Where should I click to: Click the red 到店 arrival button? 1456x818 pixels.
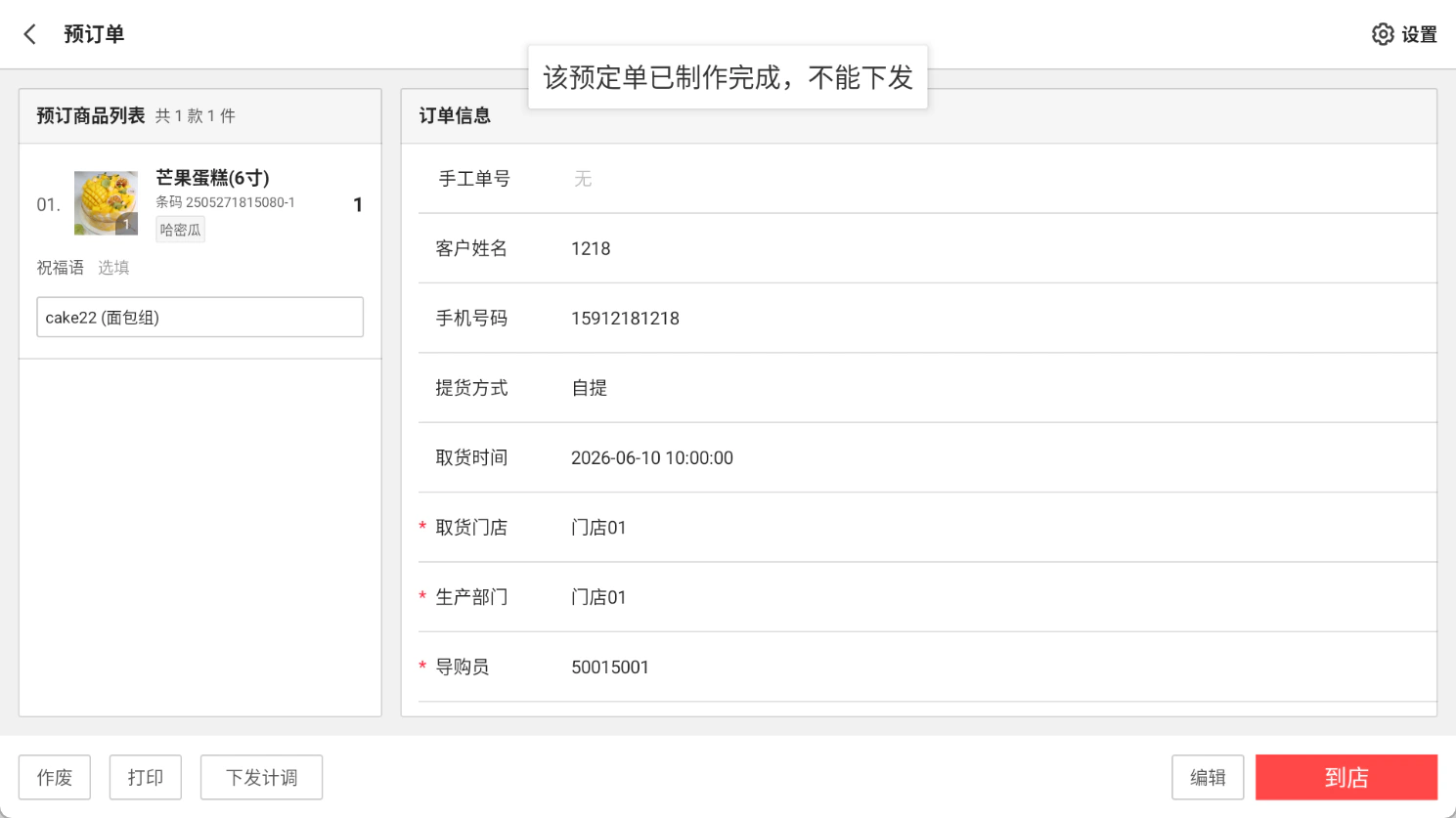[1346, 777]
